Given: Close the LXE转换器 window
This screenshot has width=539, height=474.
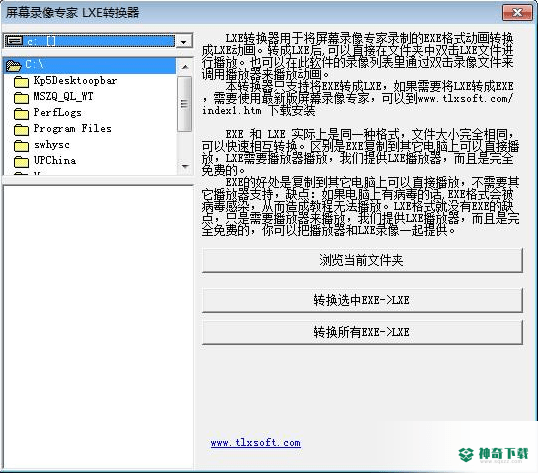Looking at the screenshot, I should [517, 13].
